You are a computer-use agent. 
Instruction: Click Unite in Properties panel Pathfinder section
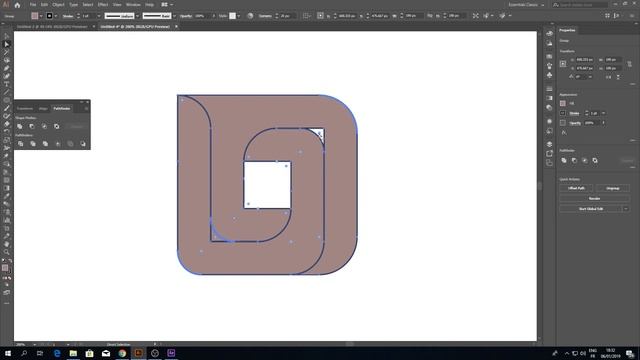(564, 160)
